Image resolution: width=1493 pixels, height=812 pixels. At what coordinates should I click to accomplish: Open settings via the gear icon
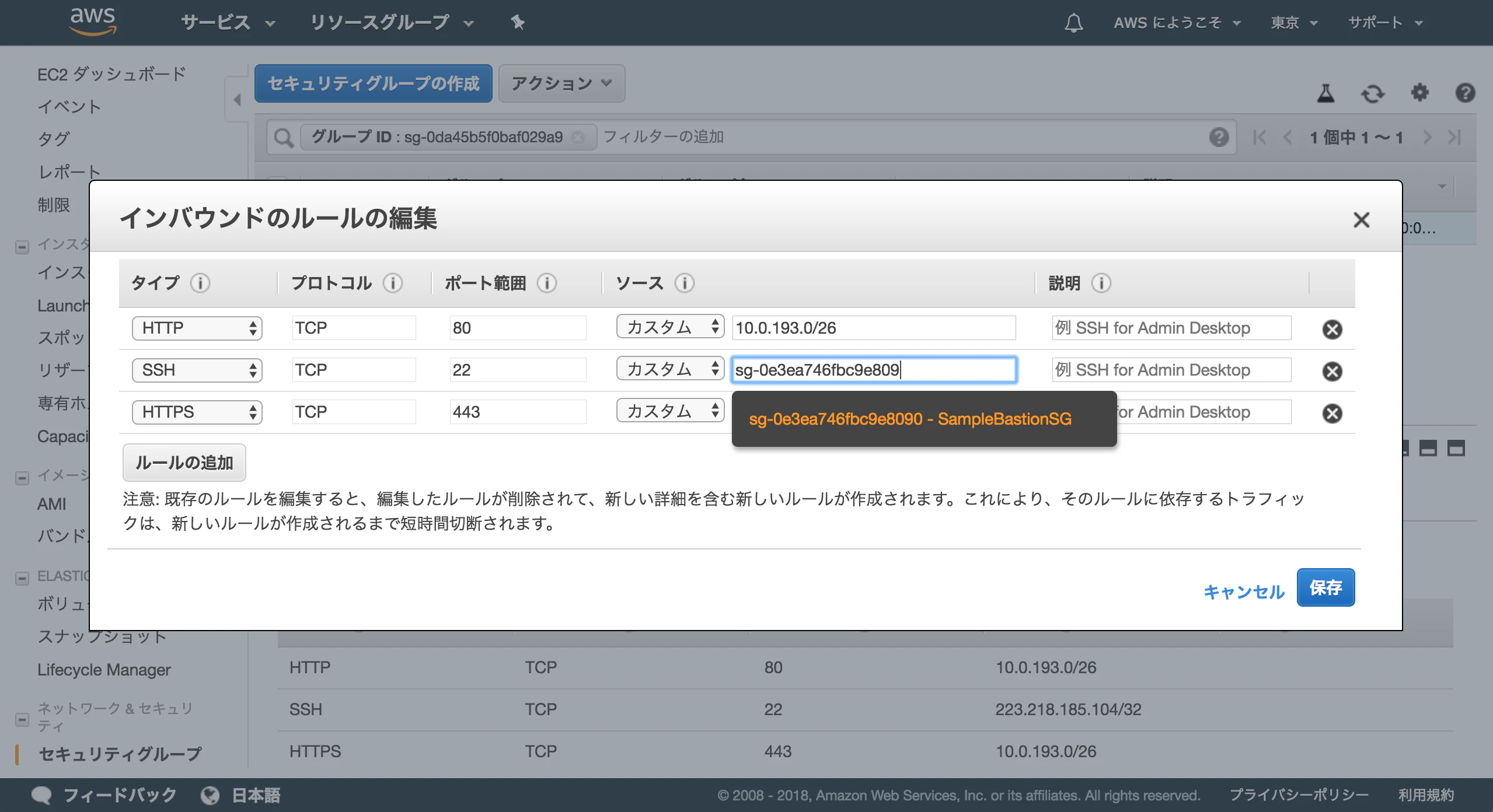tap(1420, 93)
